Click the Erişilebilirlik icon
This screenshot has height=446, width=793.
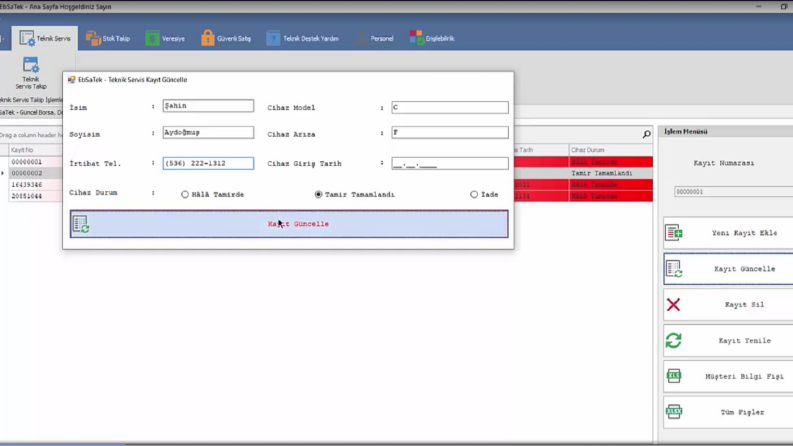click(416, 37)
